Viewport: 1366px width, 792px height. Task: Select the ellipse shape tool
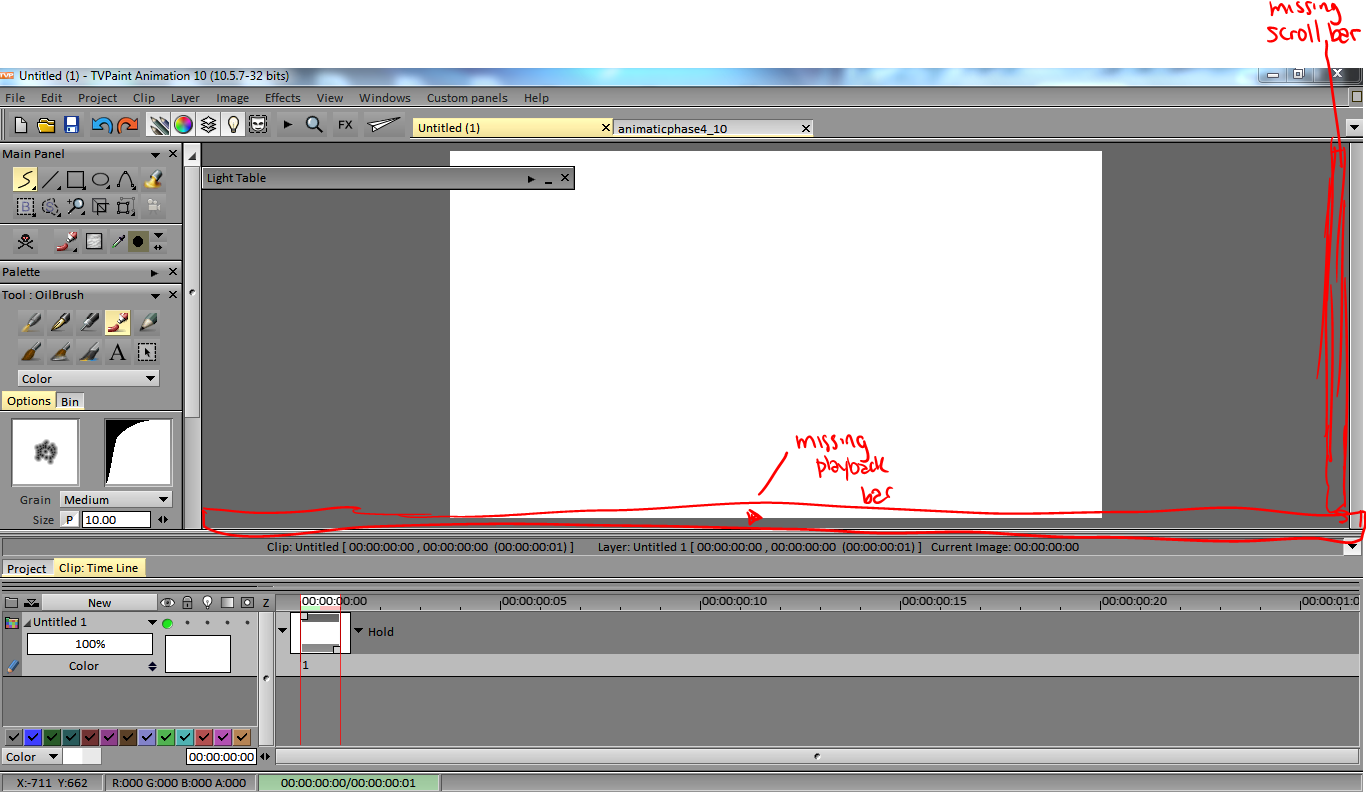click(x=100, y=180)
